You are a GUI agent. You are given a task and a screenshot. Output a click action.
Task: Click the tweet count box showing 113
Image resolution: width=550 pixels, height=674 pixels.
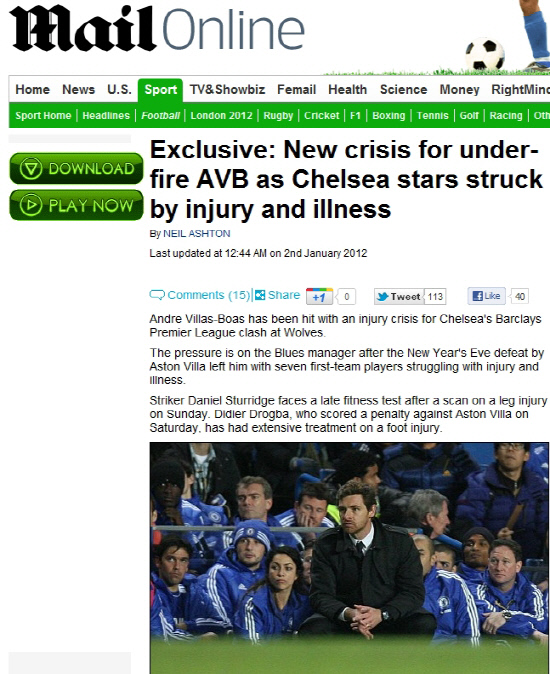(435, 297)
